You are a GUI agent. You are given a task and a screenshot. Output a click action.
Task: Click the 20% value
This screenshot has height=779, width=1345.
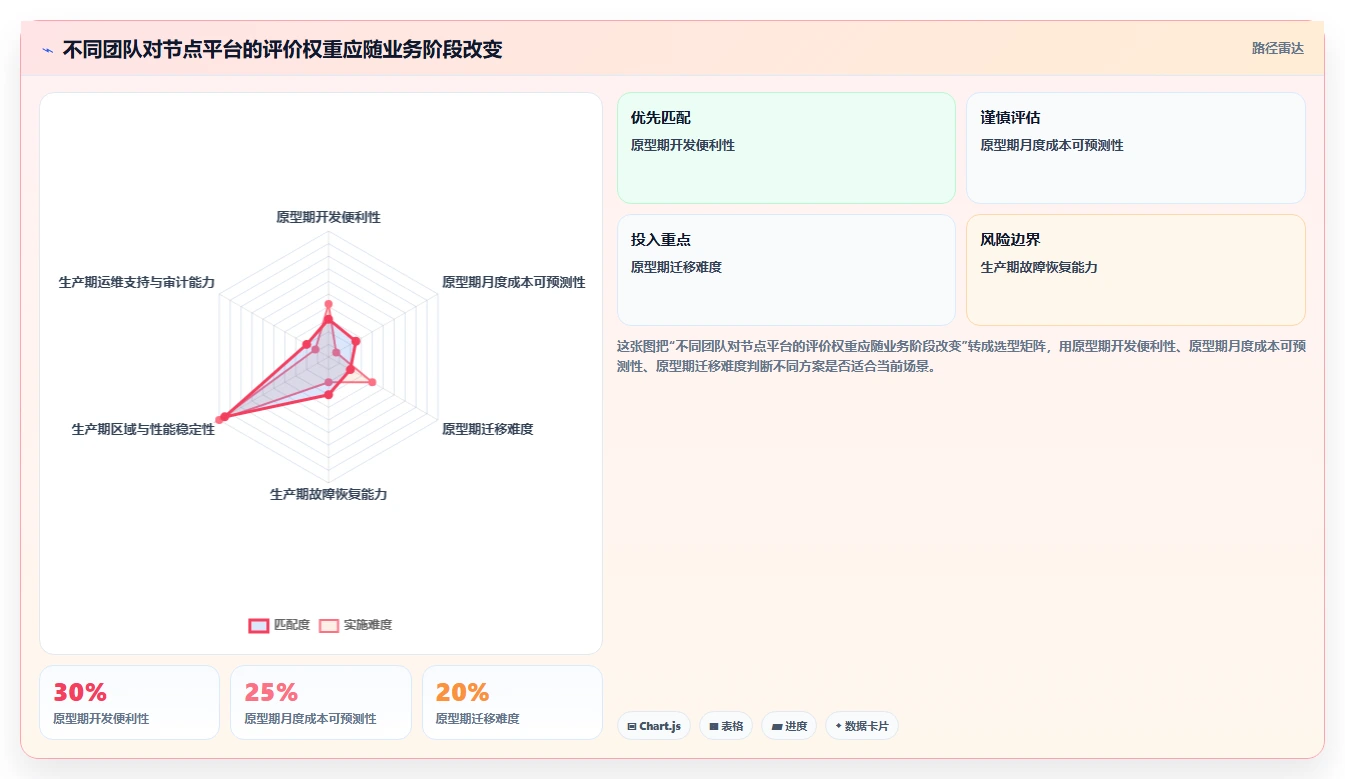pyautogui.click(x=462, y=692)
